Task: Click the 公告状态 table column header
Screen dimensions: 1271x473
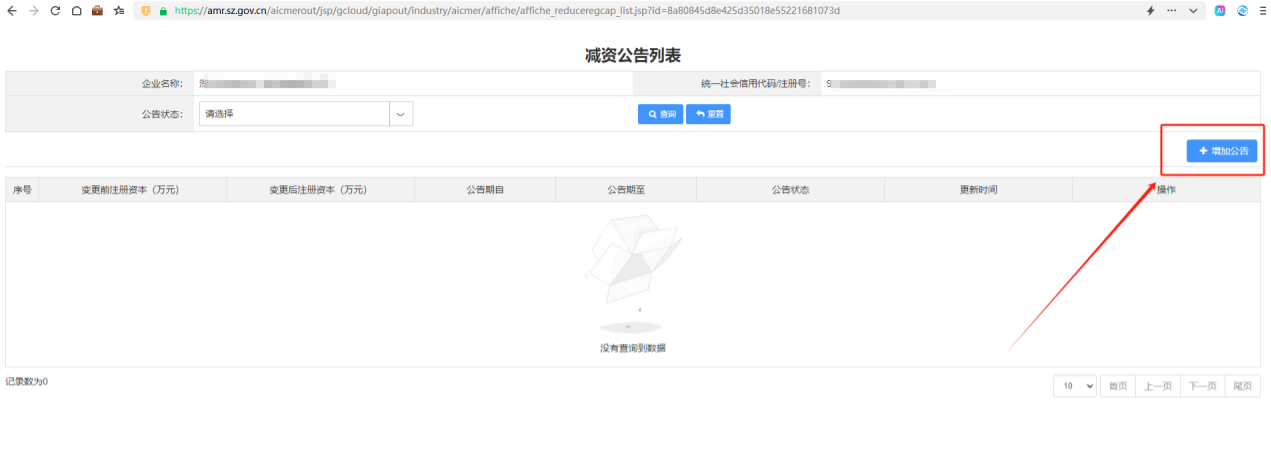Action: 790,190
